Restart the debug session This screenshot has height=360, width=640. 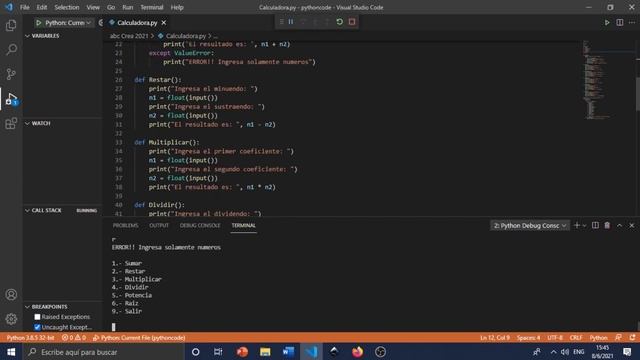tap(340, 22)
